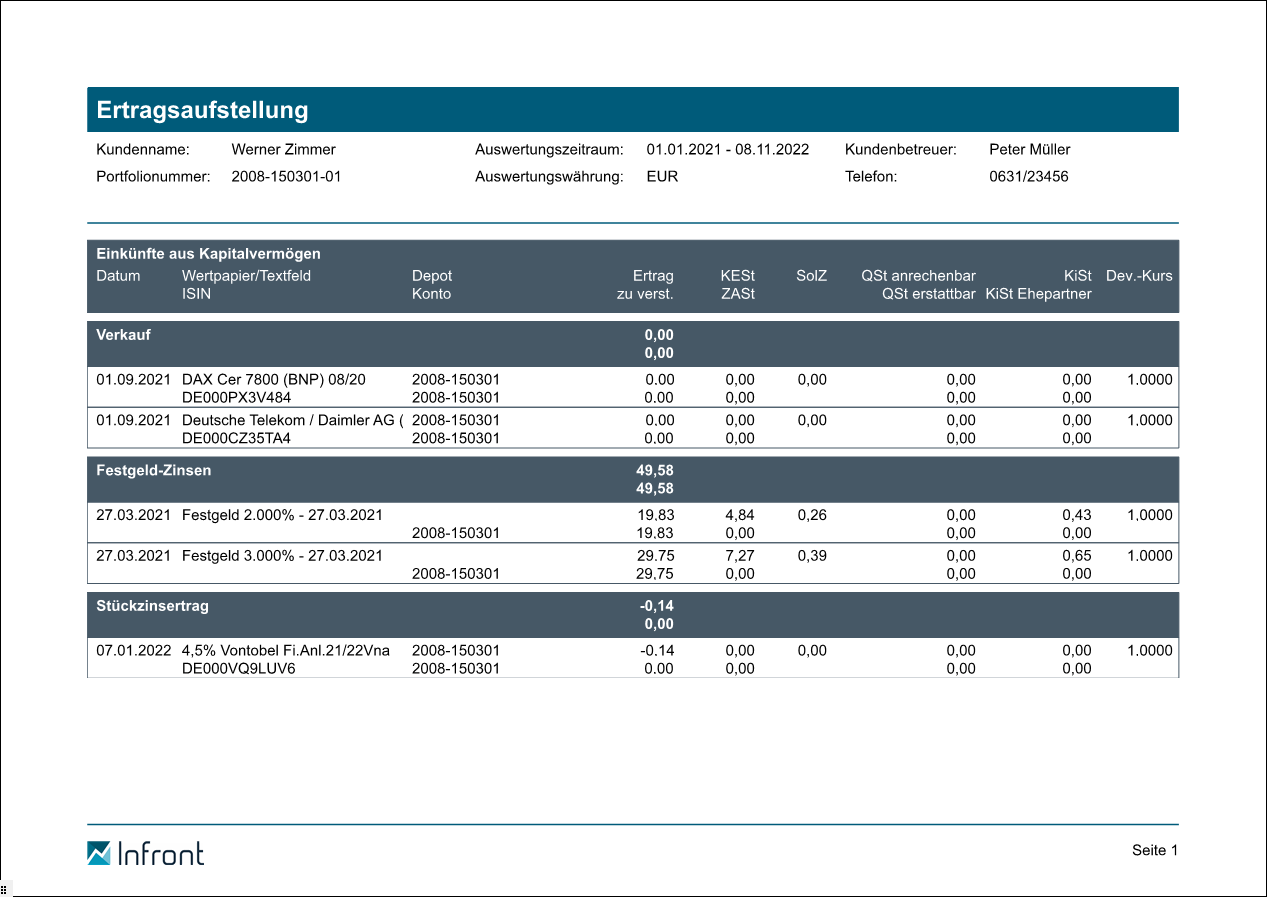The height and width of the screenshot is (897, 1267).
Task: Click the KESt value 7,27
Action: click(x=739, y=556)
